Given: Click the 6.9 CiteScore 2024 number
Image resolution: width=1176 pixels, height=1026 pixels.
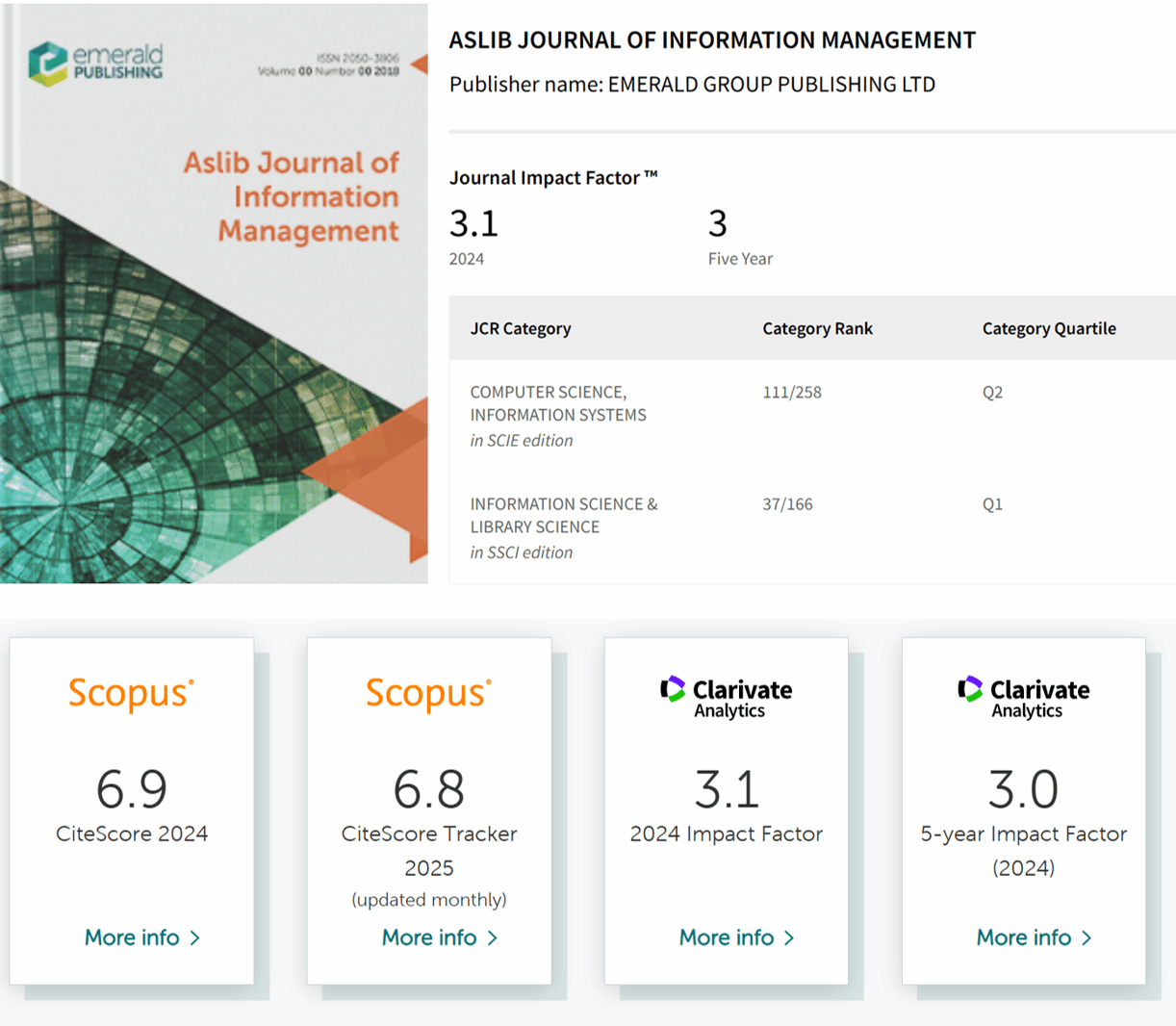Looking at the screenshot, I should click(x=132, y=789).
